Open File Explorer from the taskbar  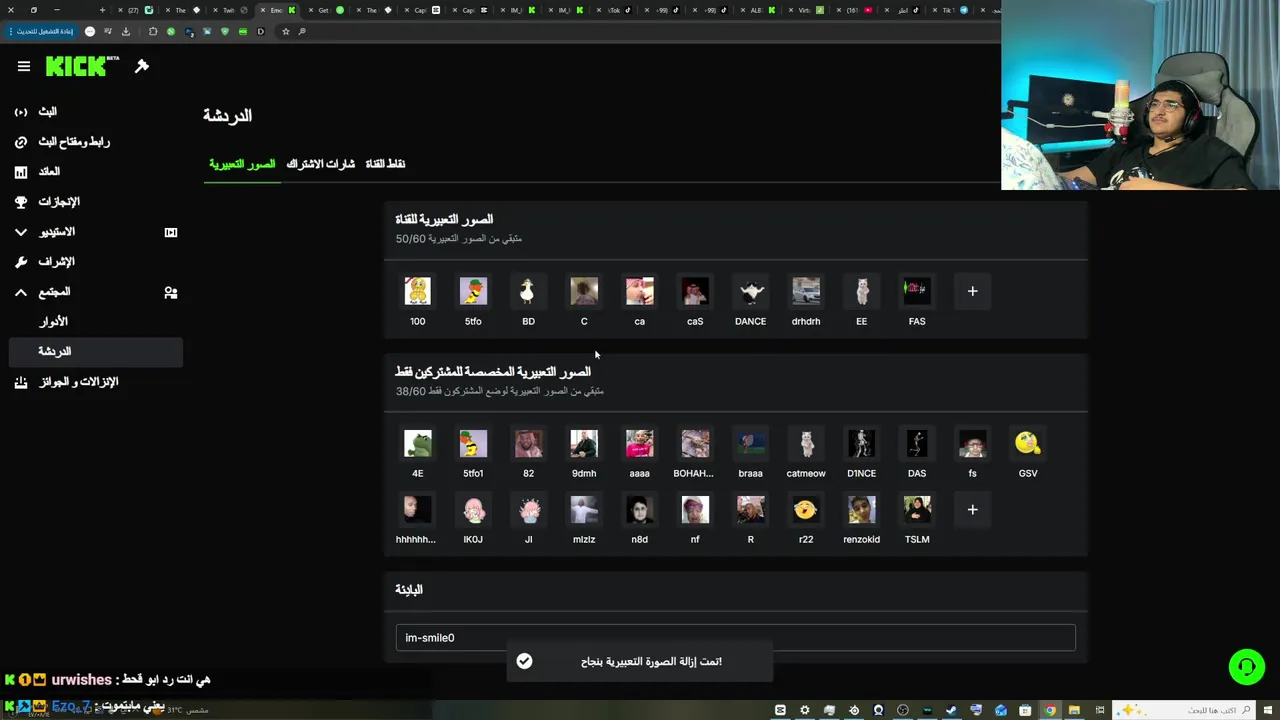click(x=1074, y=710)
